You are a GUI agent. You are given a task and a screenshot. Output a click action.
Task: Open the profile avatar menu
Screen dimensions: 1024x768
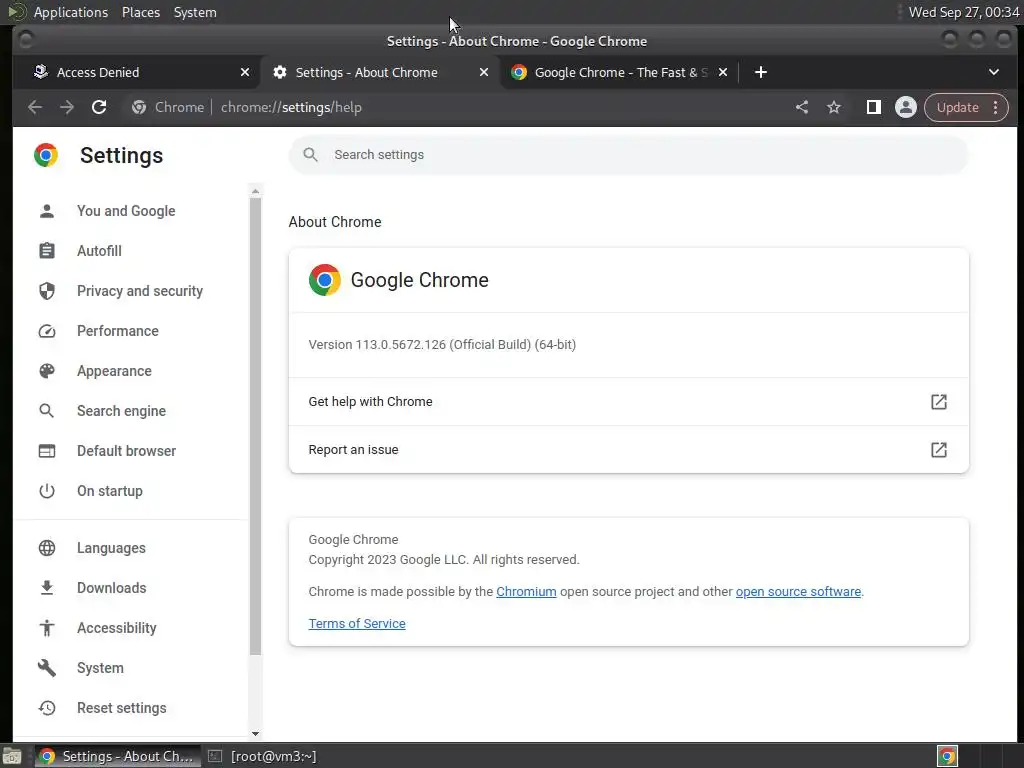(x=906, y=107)
